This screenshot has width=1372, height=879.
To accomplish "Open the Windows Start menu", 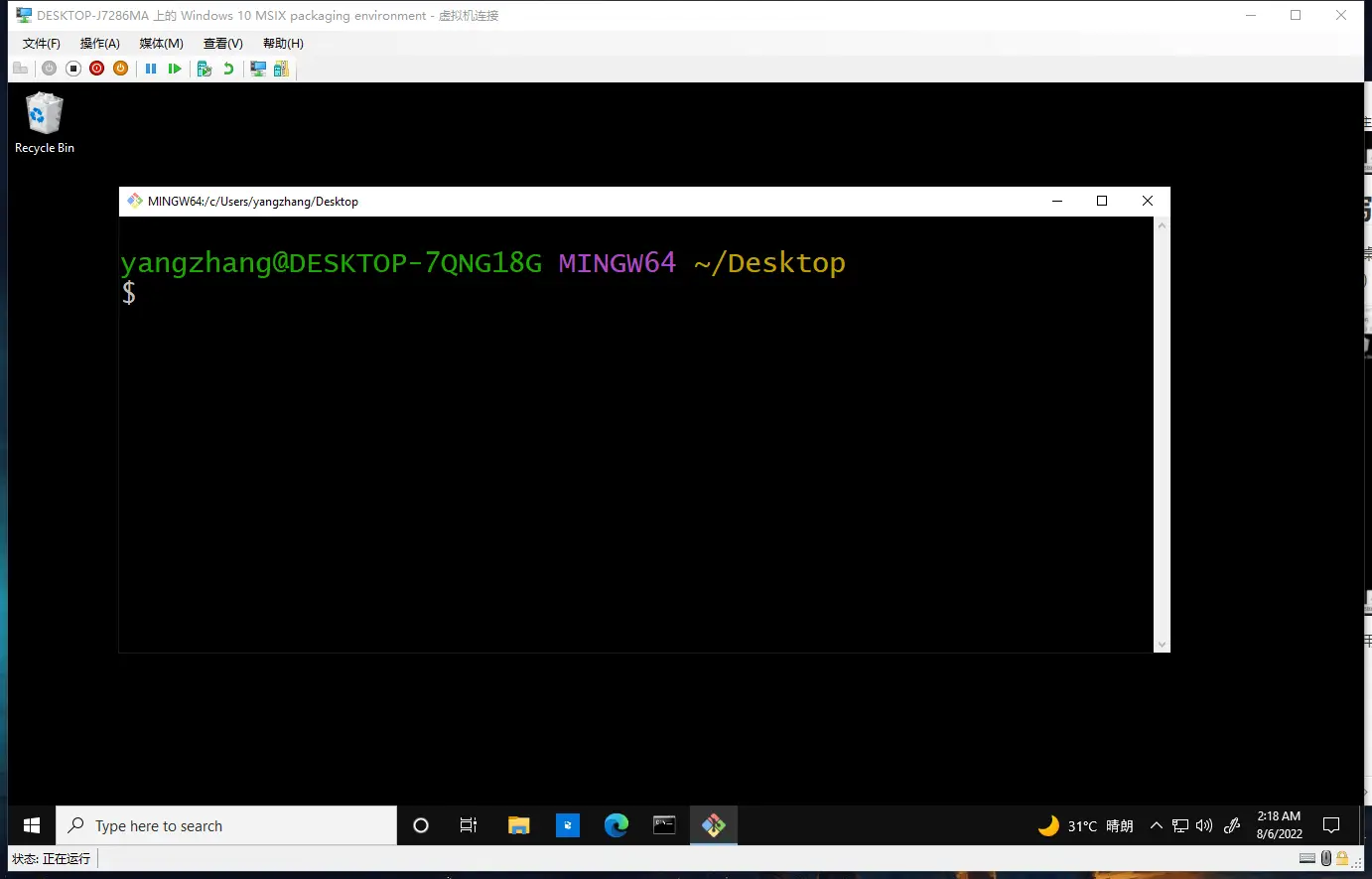I will click(x=32, y=825).
